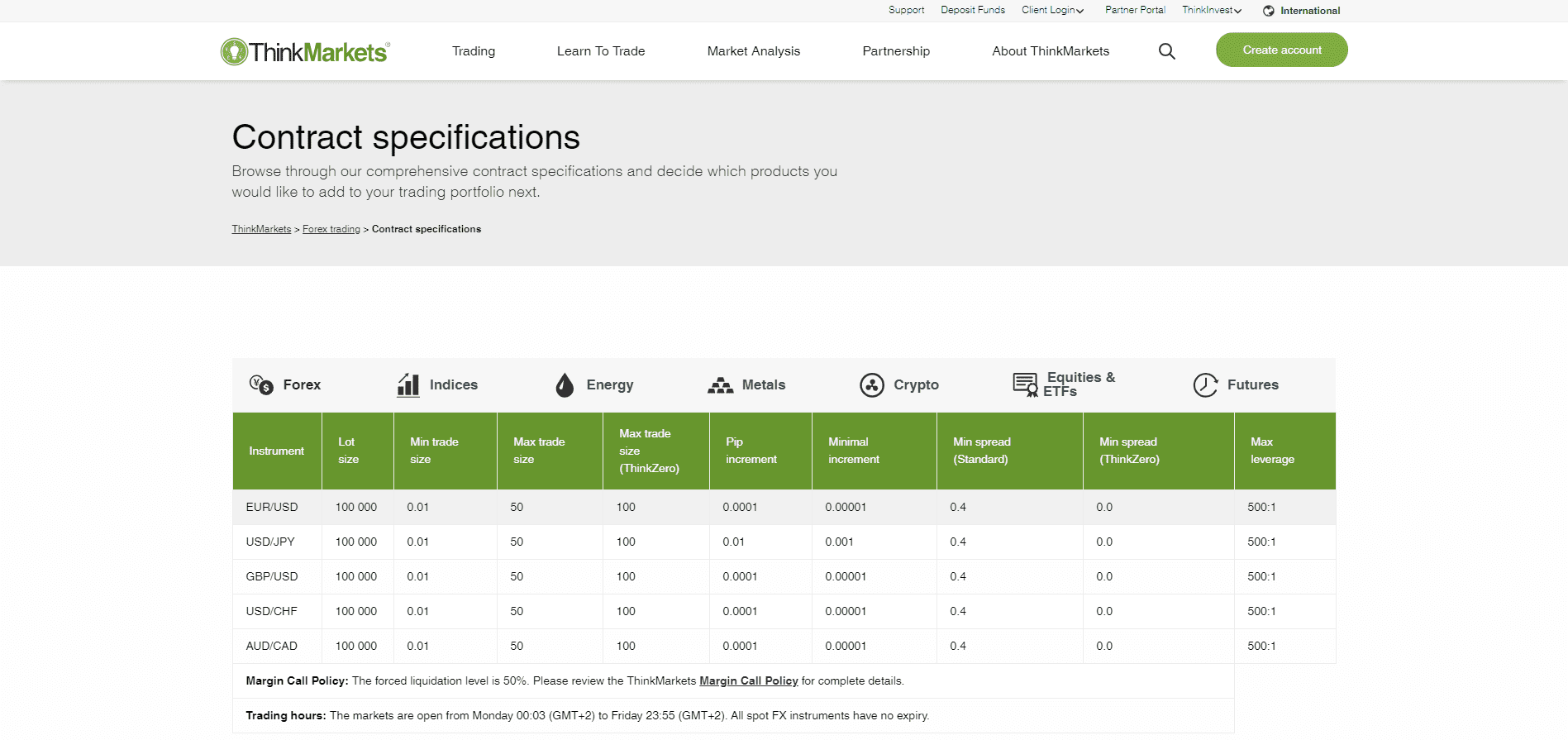Select the Equities & ETFs certificate icon
Image resolution: width=1568 pixels, height=740 pixels.
(x=1025, y=384)
